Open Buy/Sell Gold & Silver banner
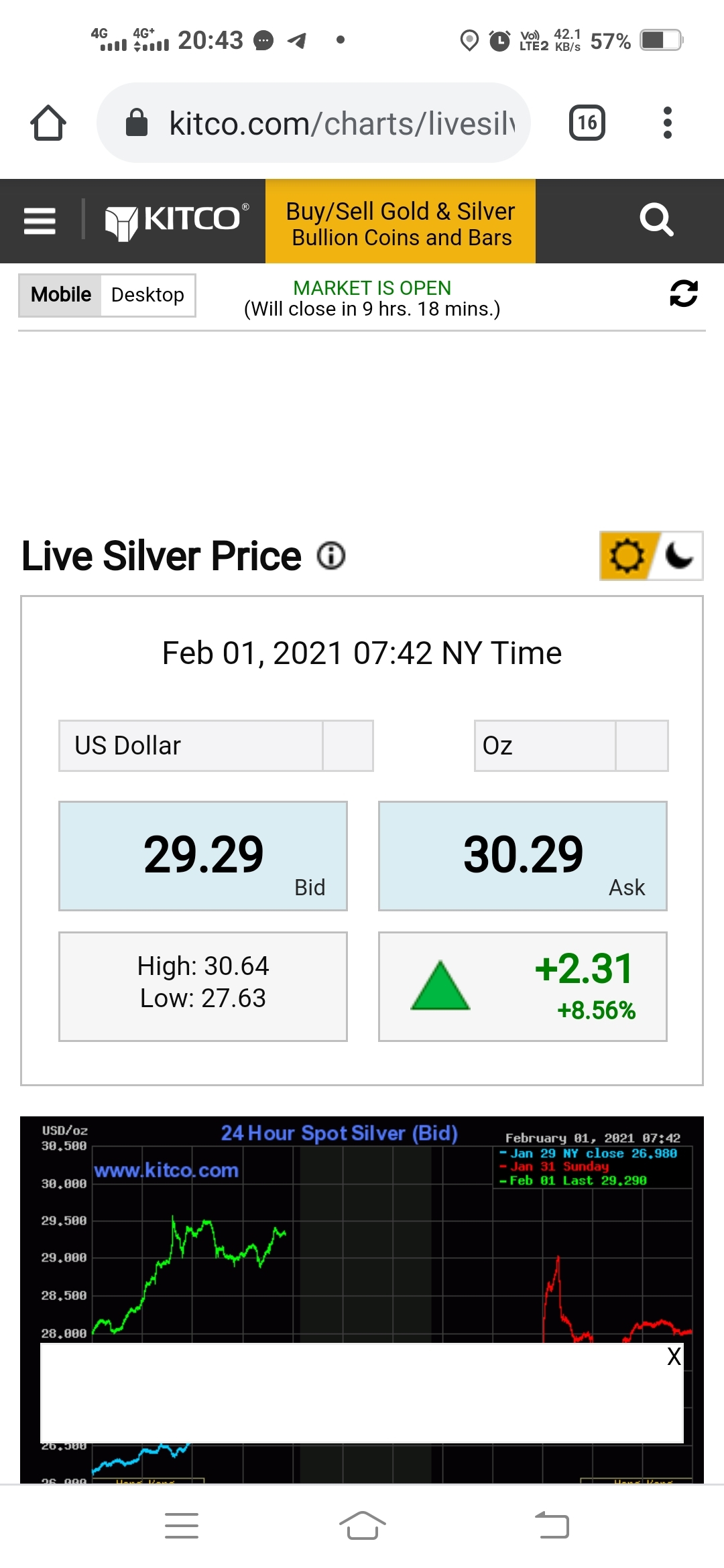 400,221
